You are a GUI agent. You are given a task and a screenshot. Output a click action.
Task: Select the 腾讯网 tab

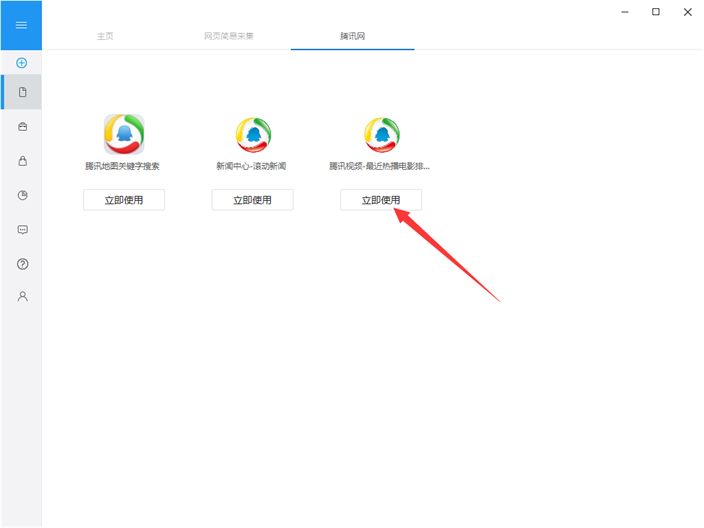tap(352, 36)
